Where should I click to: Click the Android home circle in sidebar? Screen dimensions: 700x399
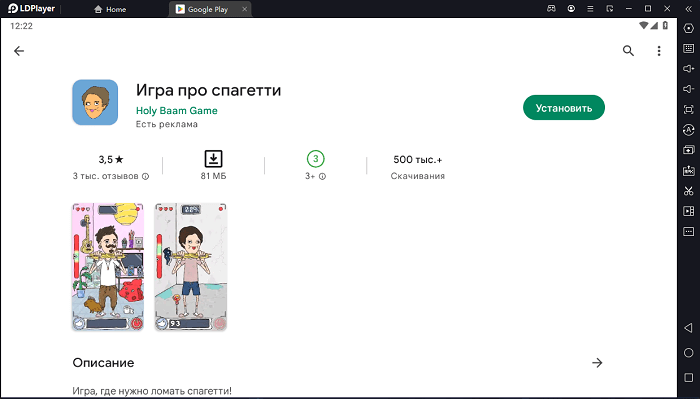(x=688, y=353)
